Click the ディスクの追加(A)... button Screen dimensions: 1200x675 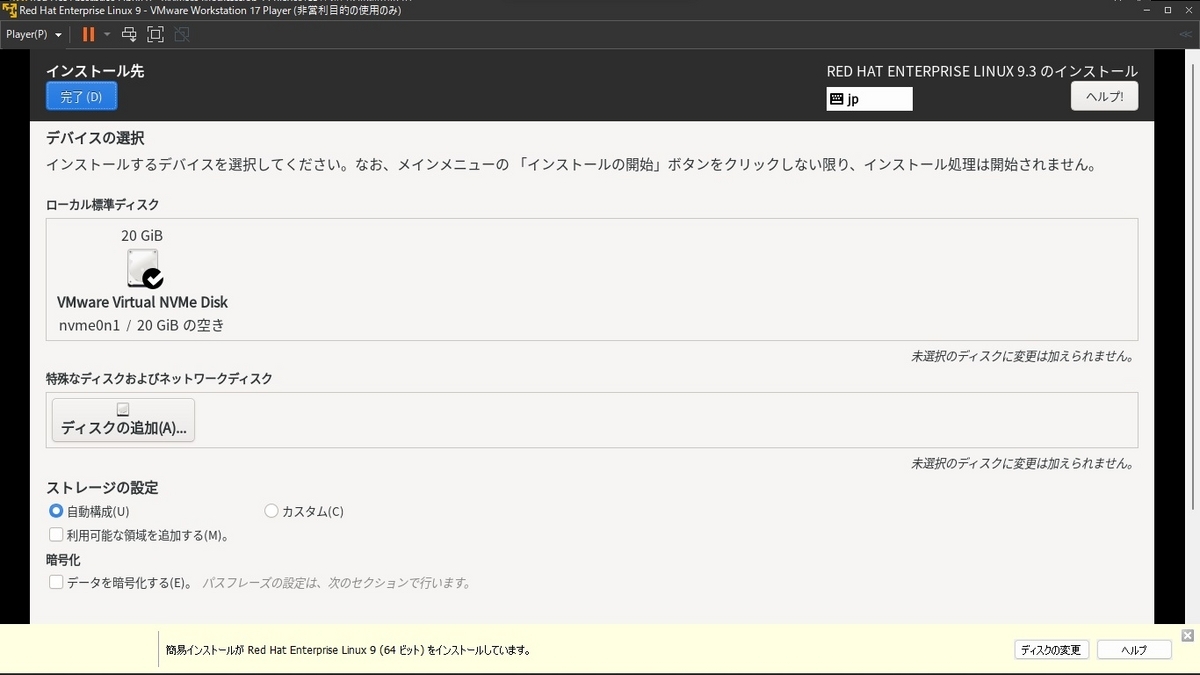pos(124,420)
